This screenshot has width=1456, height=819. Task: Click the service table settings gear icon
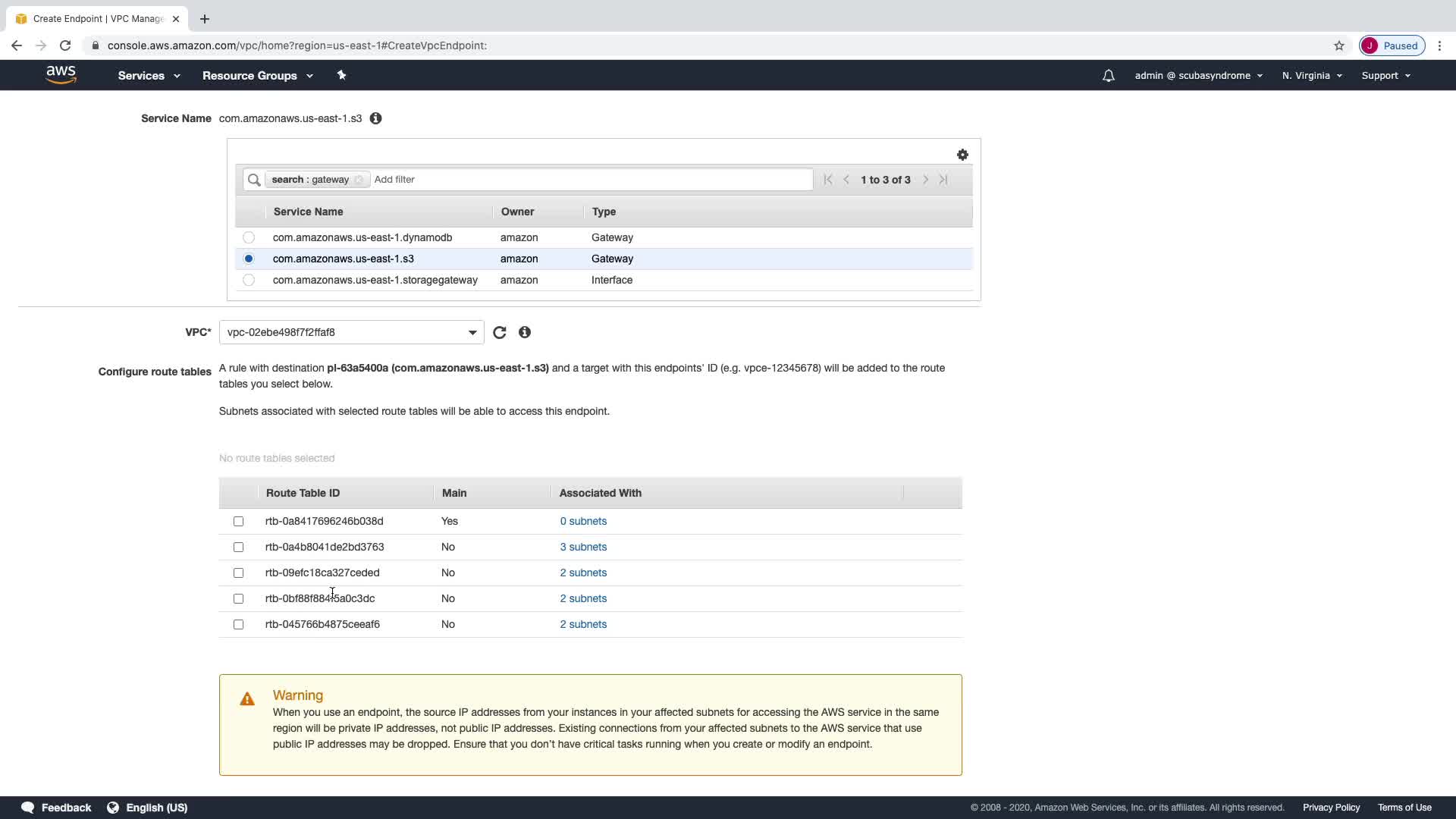point(962,155)
